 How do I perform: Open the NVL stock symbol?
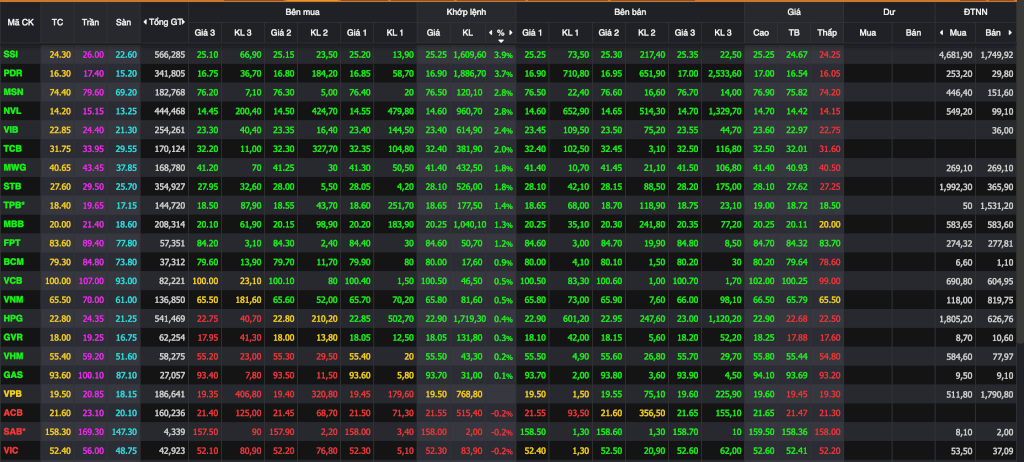point(12,111)
